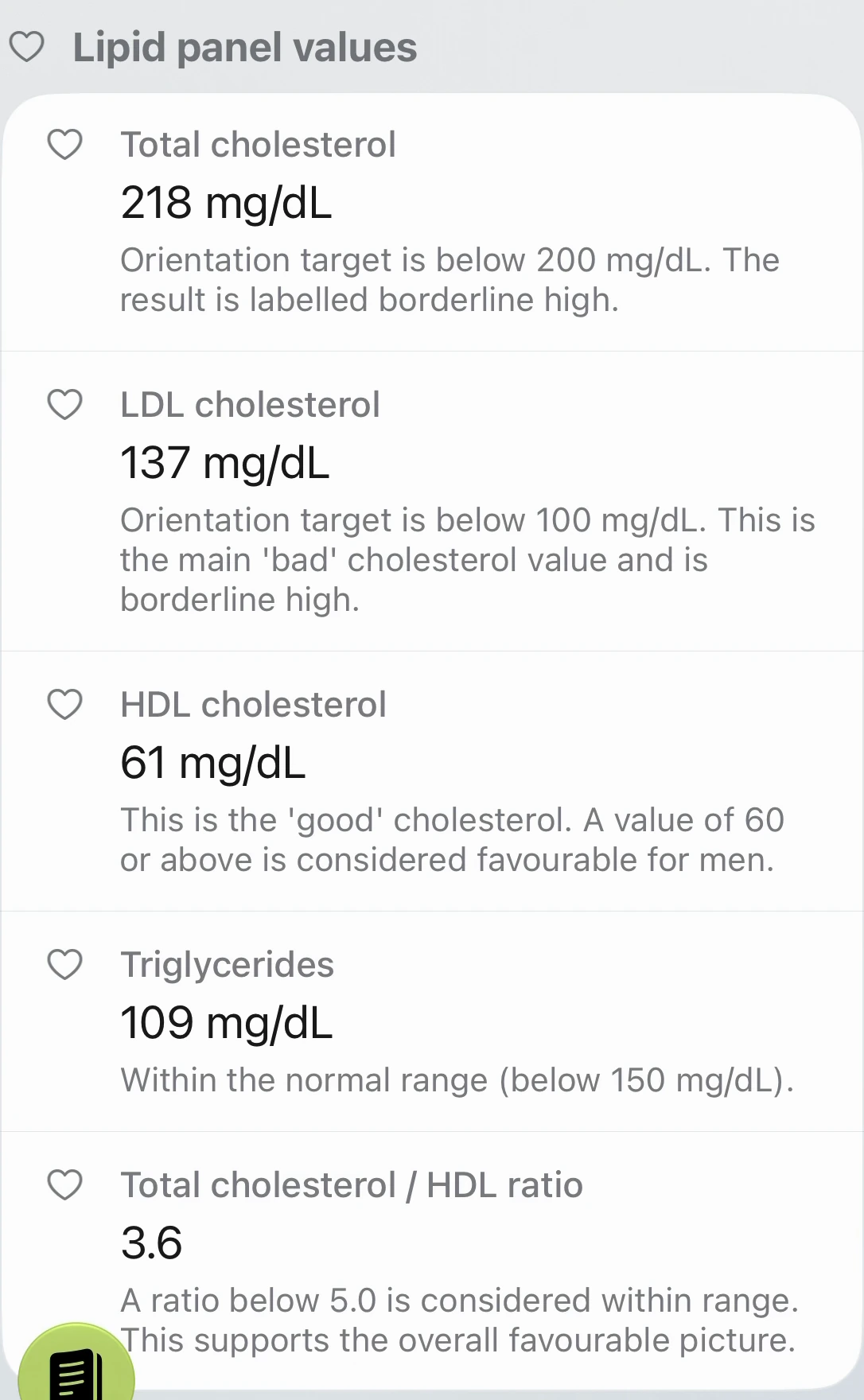Image resolution: width=864 pixels, height=1400 pixels.
Task: Open the LDL cholesterol title
Action: (x=250, y=404)
